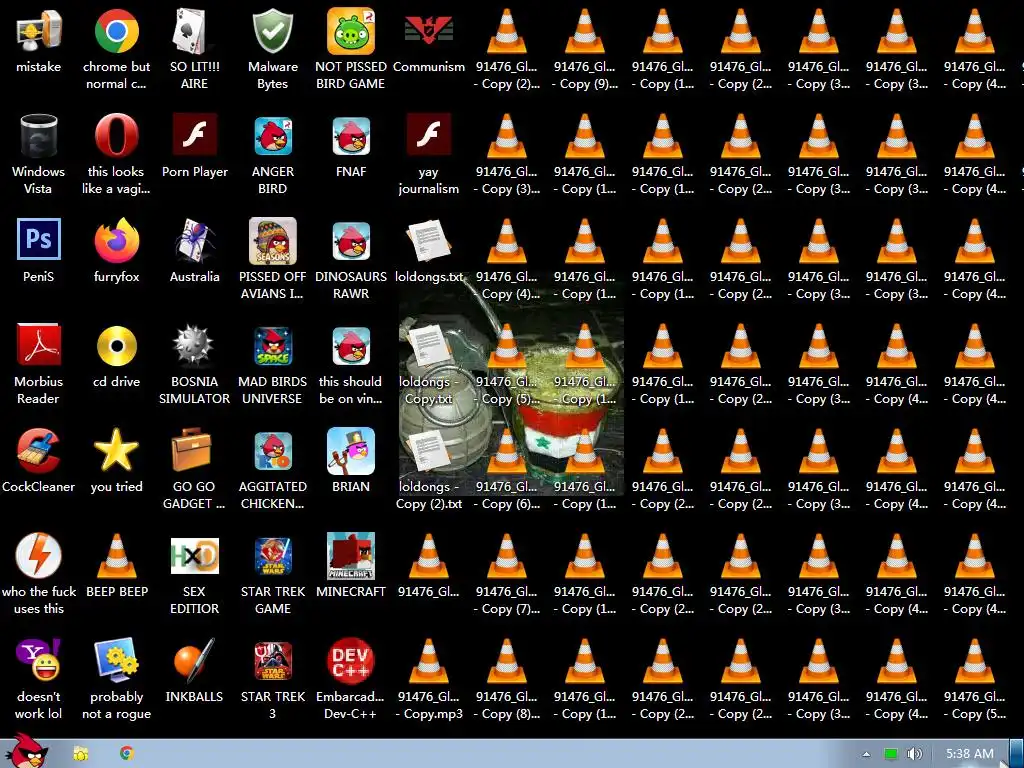Select the 'SO LIT!!! AIRE' solitaire icon

coord(195,31)
